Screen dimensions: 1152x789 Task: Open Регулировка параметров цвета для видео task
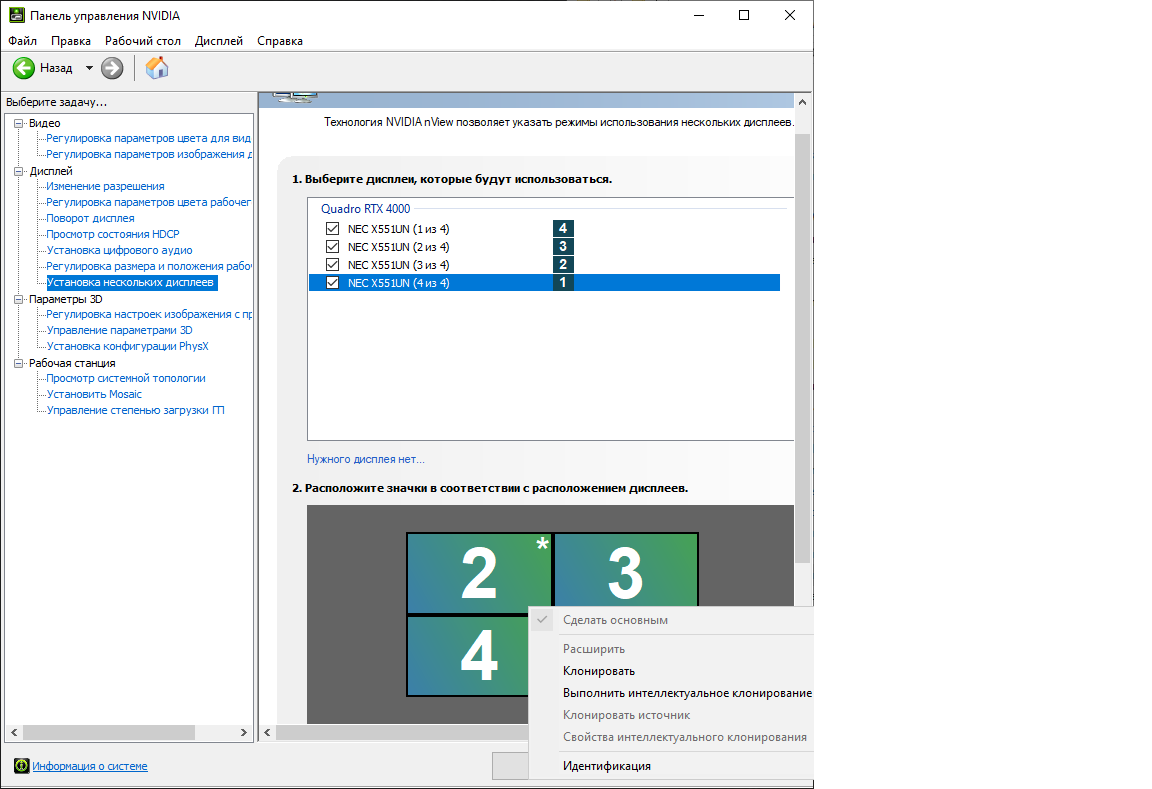[148, 138]
